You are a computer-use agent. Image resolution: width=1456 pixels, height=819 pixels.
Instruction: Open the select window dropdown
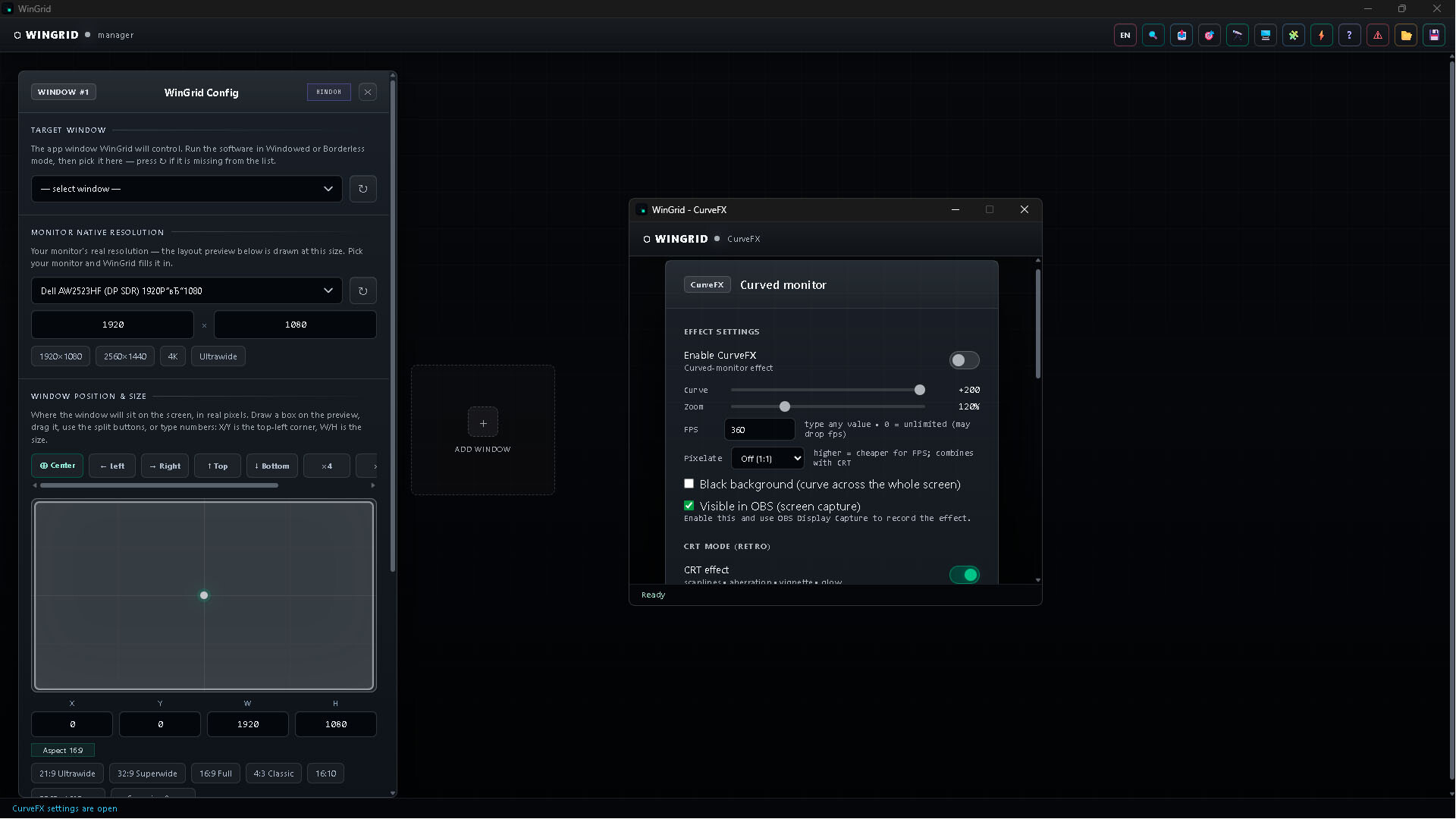pyautogui.click(x=187, y=189)
